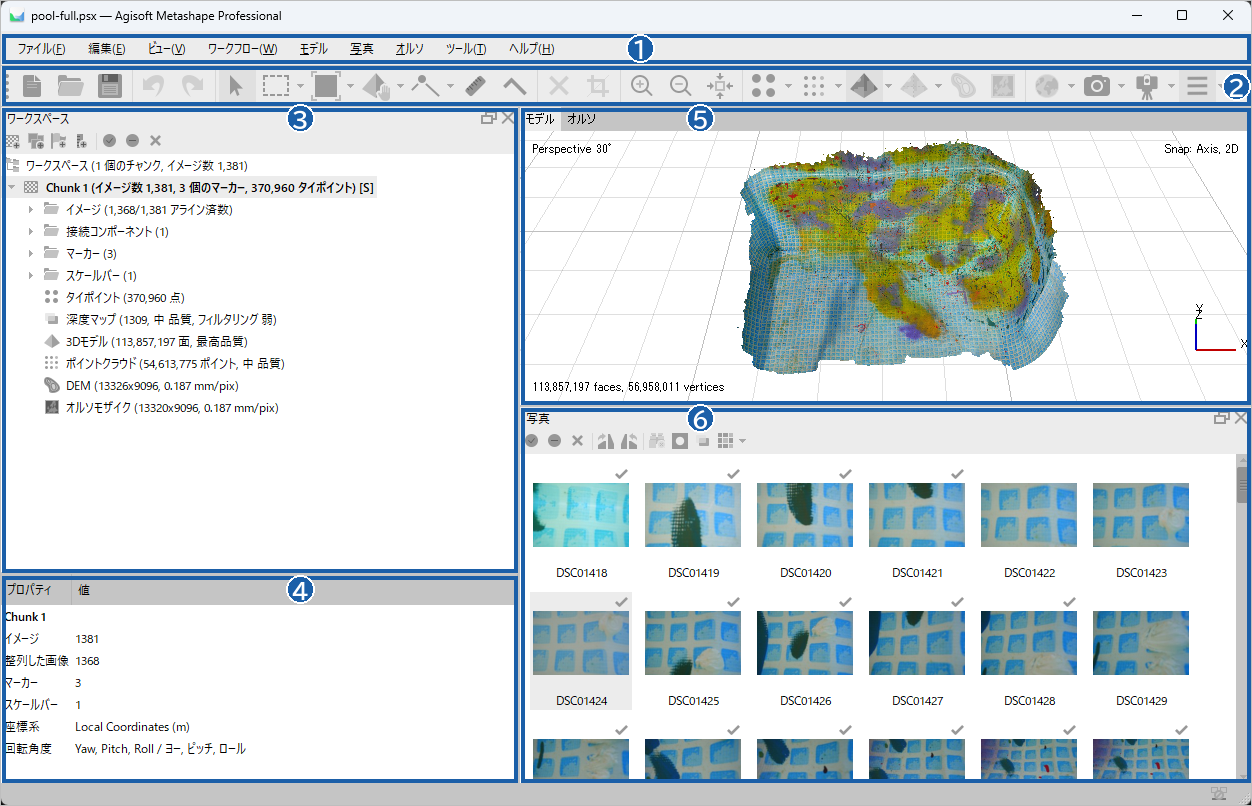
Task: Click the Add Chunk icon in Workspace panel
Action: click(13, 141)
